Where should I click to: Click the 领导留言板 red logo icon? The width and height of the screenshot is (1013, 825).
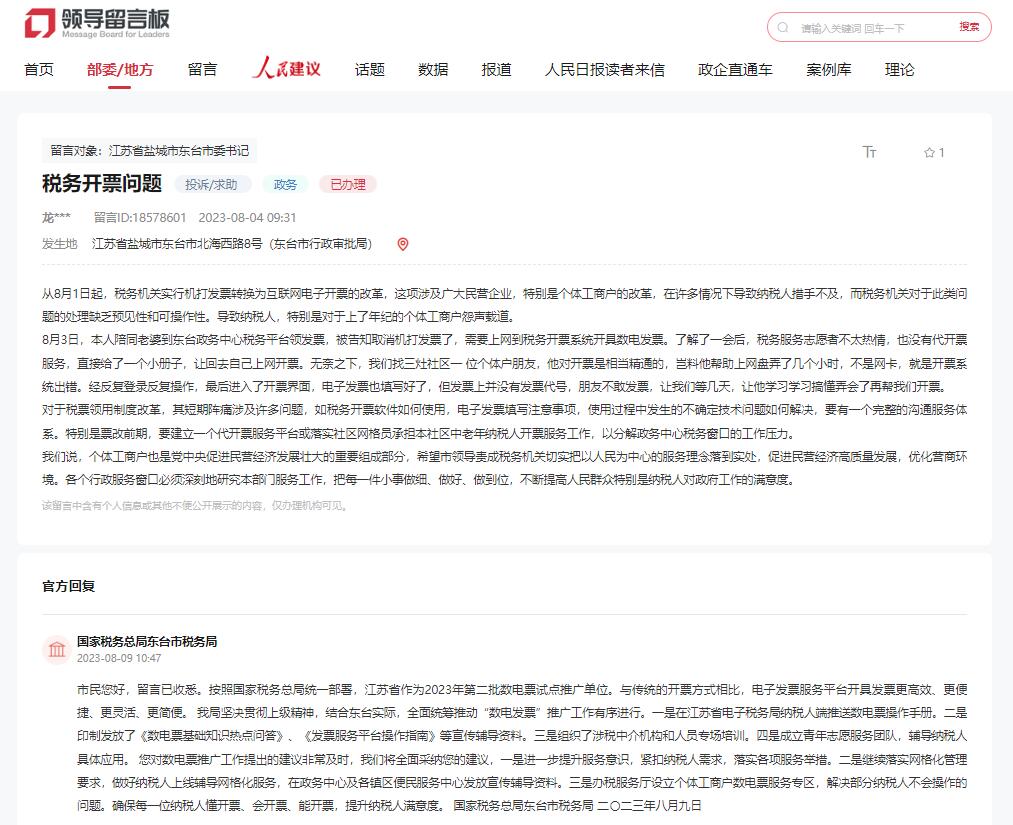click(x=41, y=24)
